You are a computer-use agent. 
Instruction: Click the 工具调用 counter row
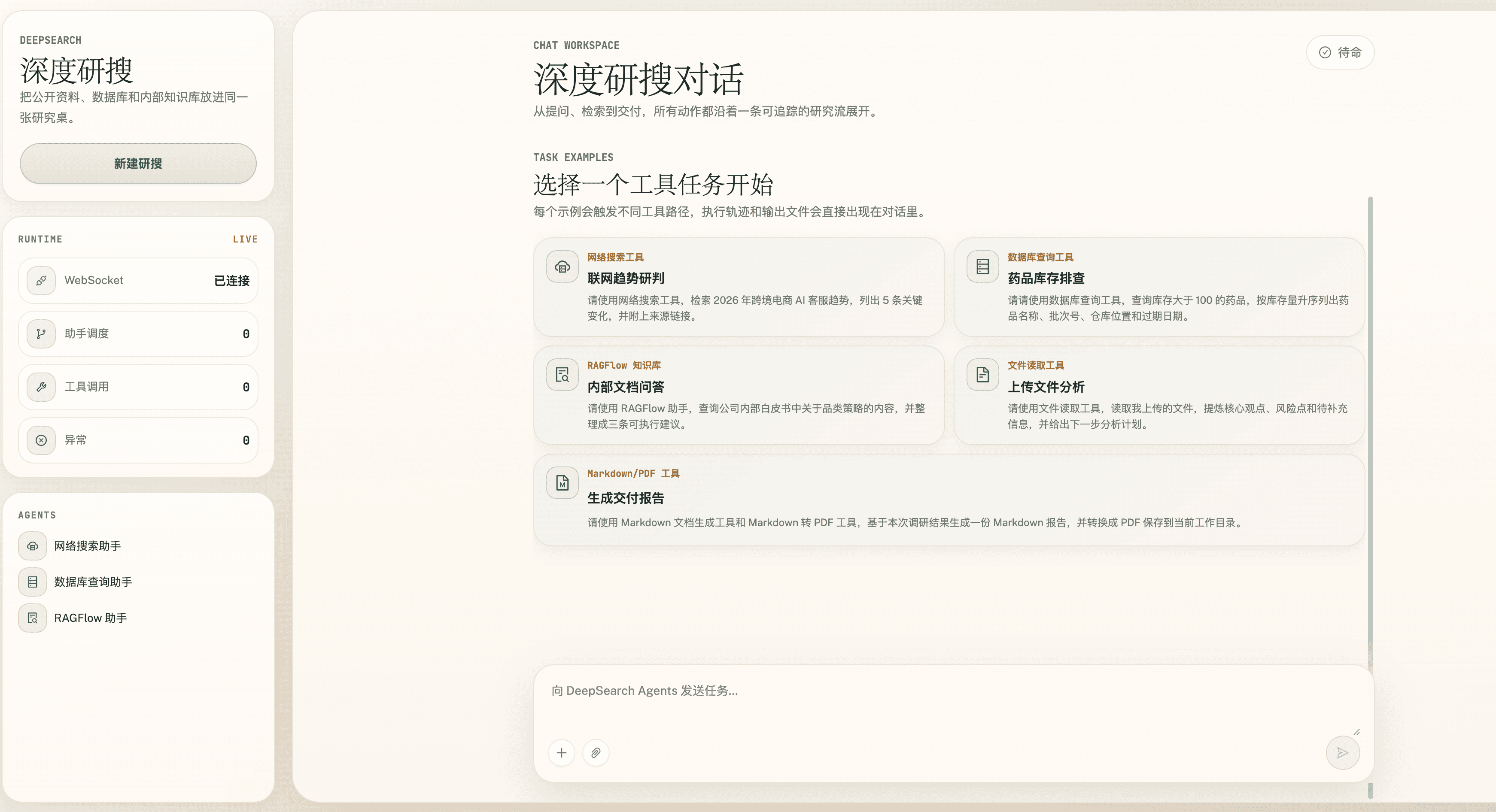(138, 387)
